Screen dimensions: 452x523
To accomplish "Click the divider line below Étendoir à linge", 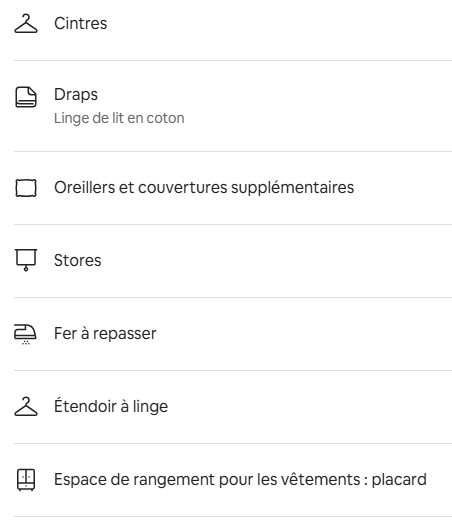I will click(233, 444).
